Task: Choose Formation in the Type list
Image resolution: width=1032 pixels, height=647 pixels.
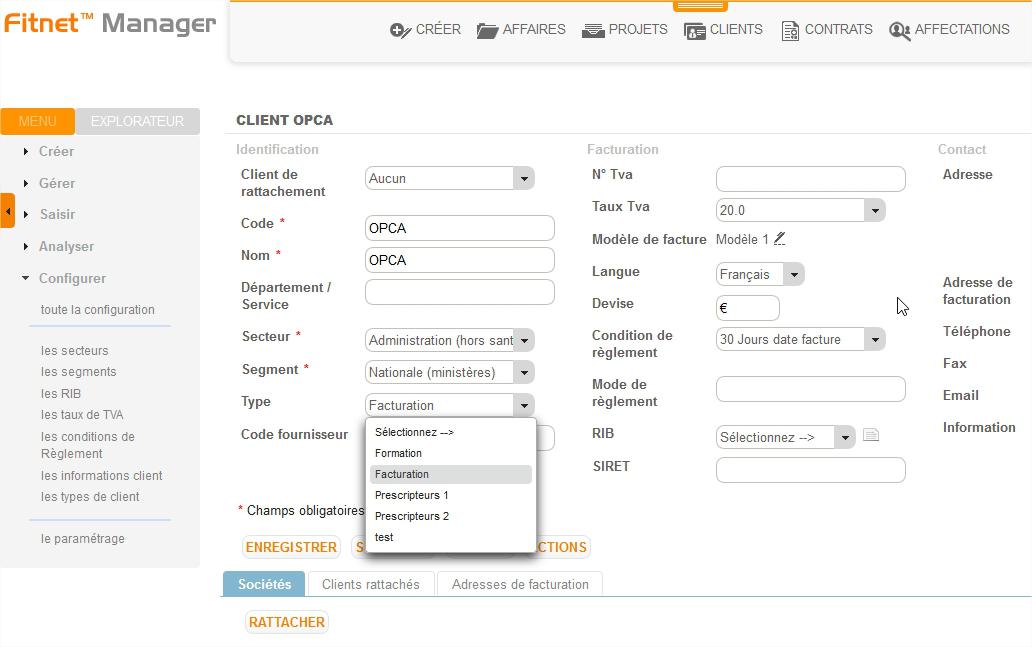Action: tap(398, 453)
